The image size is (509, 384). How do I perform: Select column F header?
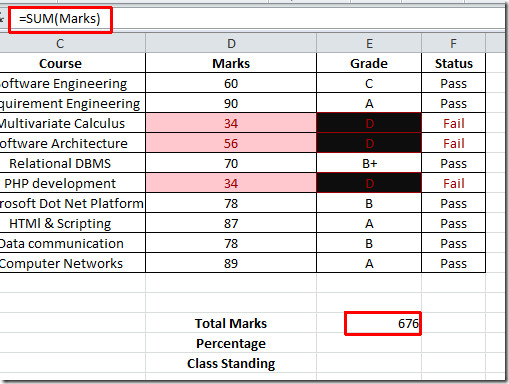(453, 43)
